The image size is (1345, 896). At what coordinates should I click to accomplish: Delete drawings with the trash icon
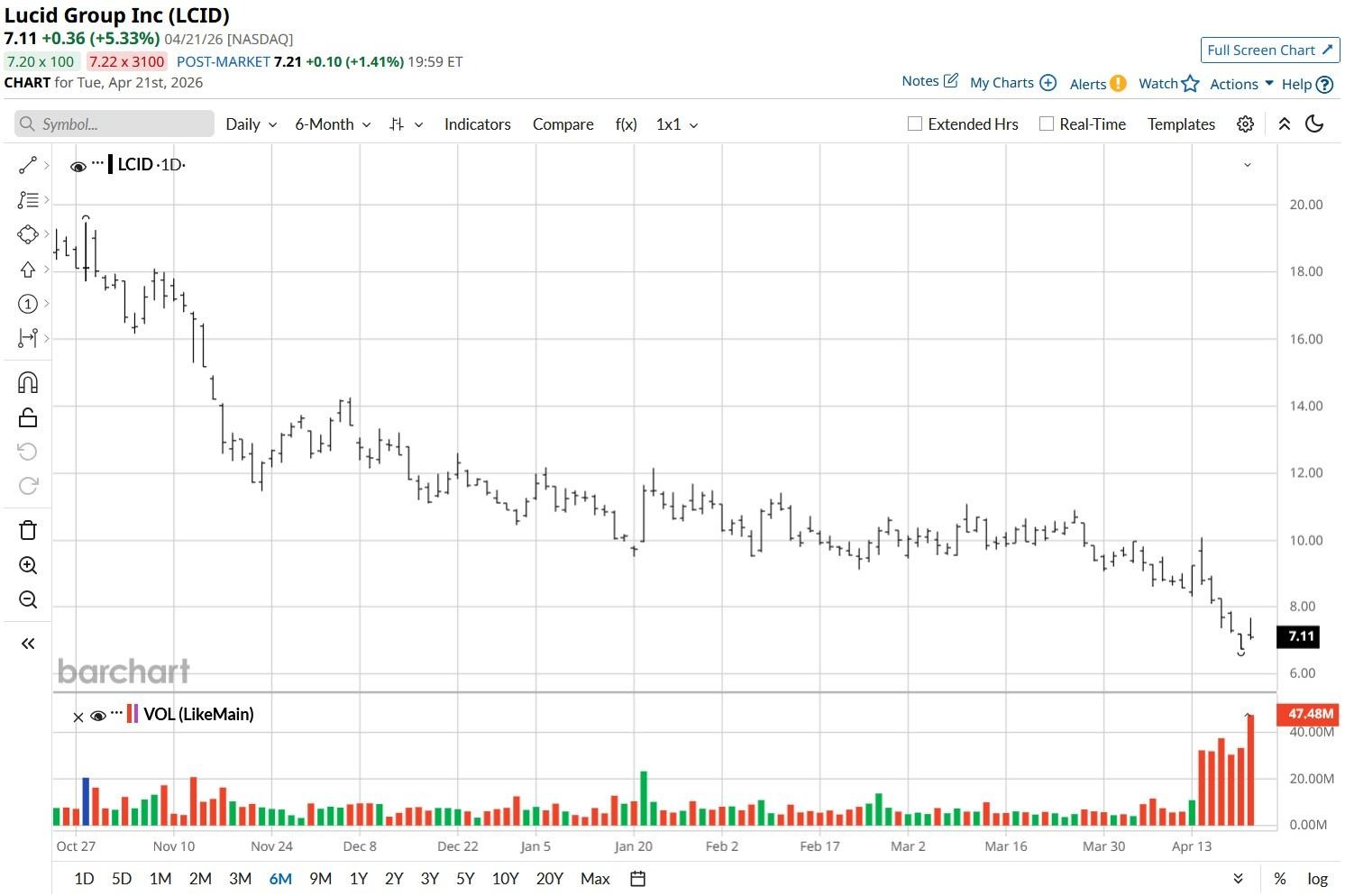[28, 530]
